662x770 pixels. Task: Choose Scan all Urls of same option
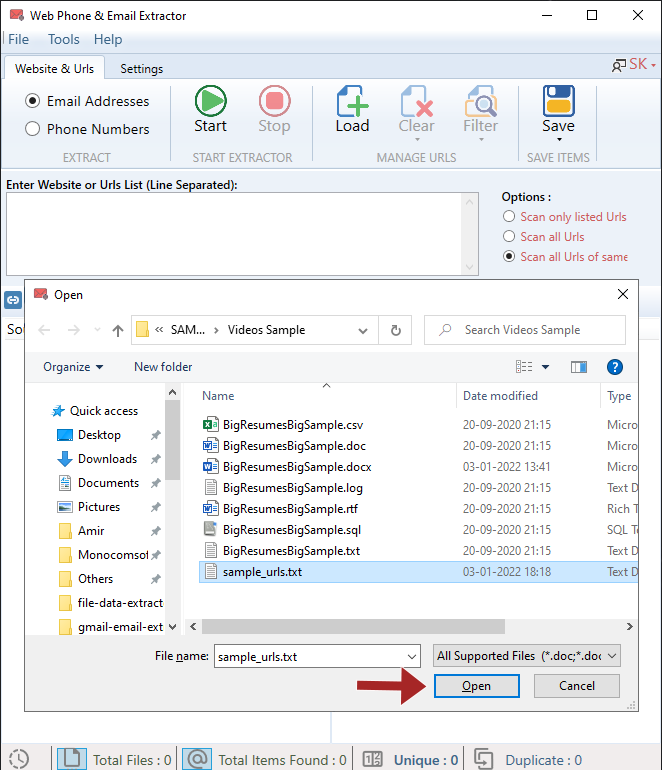(x=509, y=256)
